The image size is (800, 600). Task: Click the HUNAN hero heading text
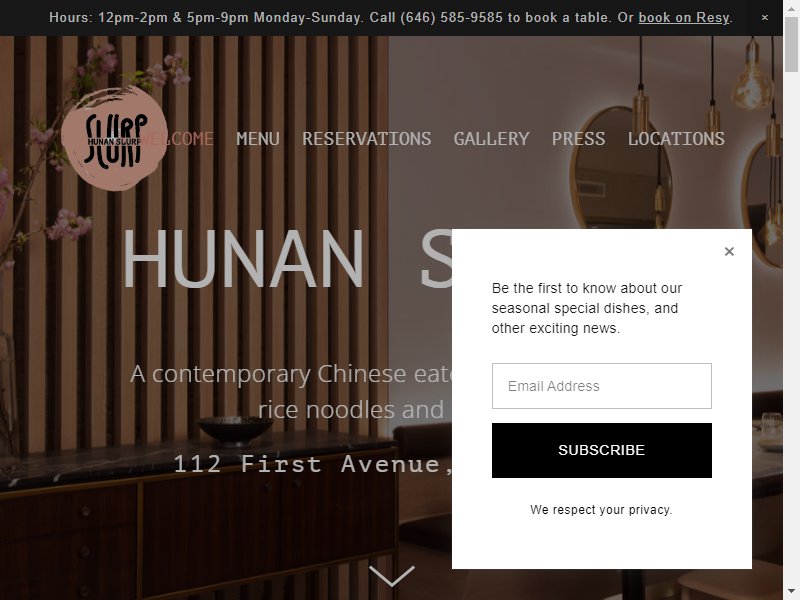point(243,259)
